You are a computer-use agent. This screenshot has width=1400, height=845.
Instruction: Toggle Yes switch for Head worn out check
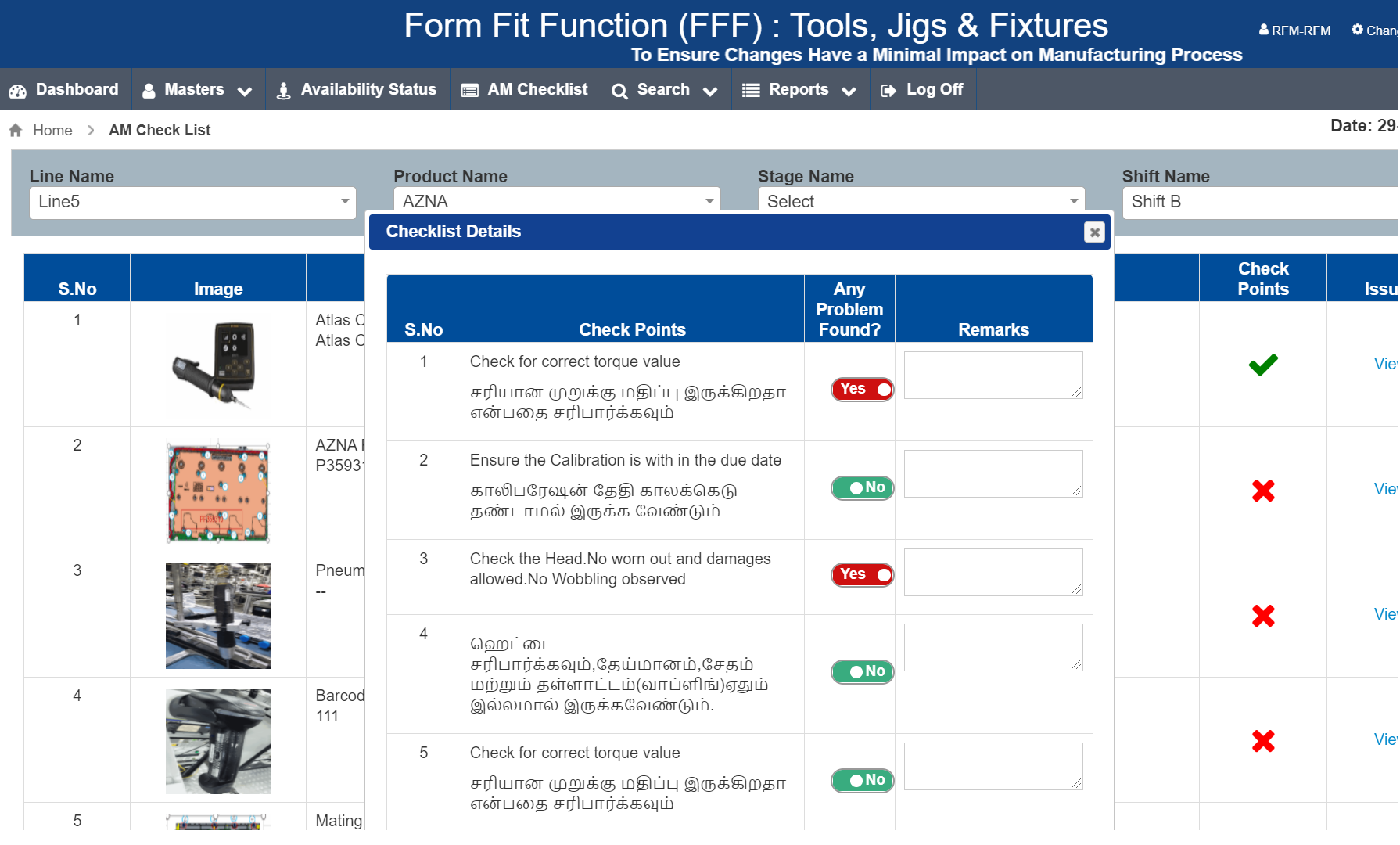[x=862, y=574]
